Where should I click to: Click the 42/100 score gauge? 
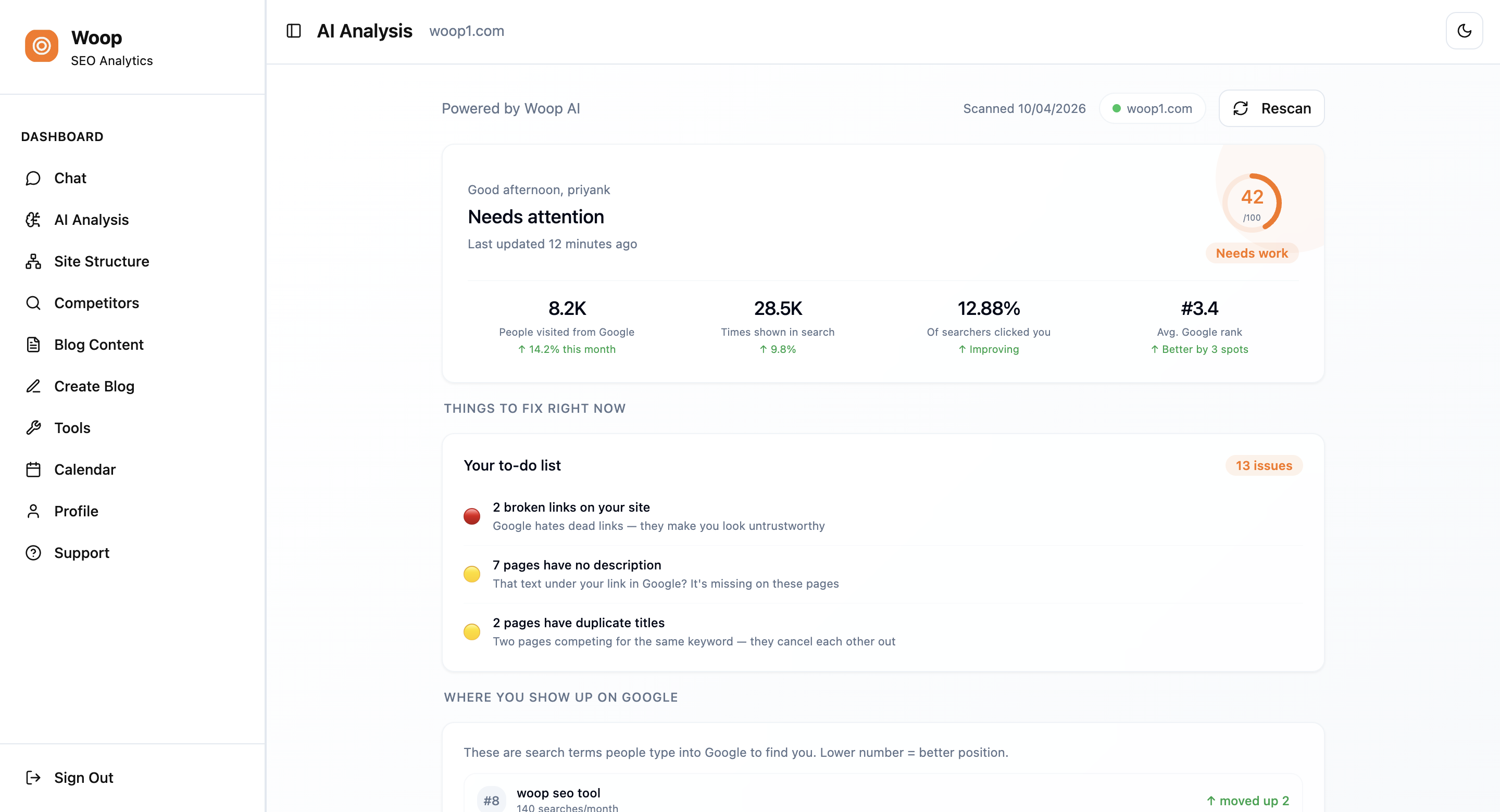coord(1252,203)
